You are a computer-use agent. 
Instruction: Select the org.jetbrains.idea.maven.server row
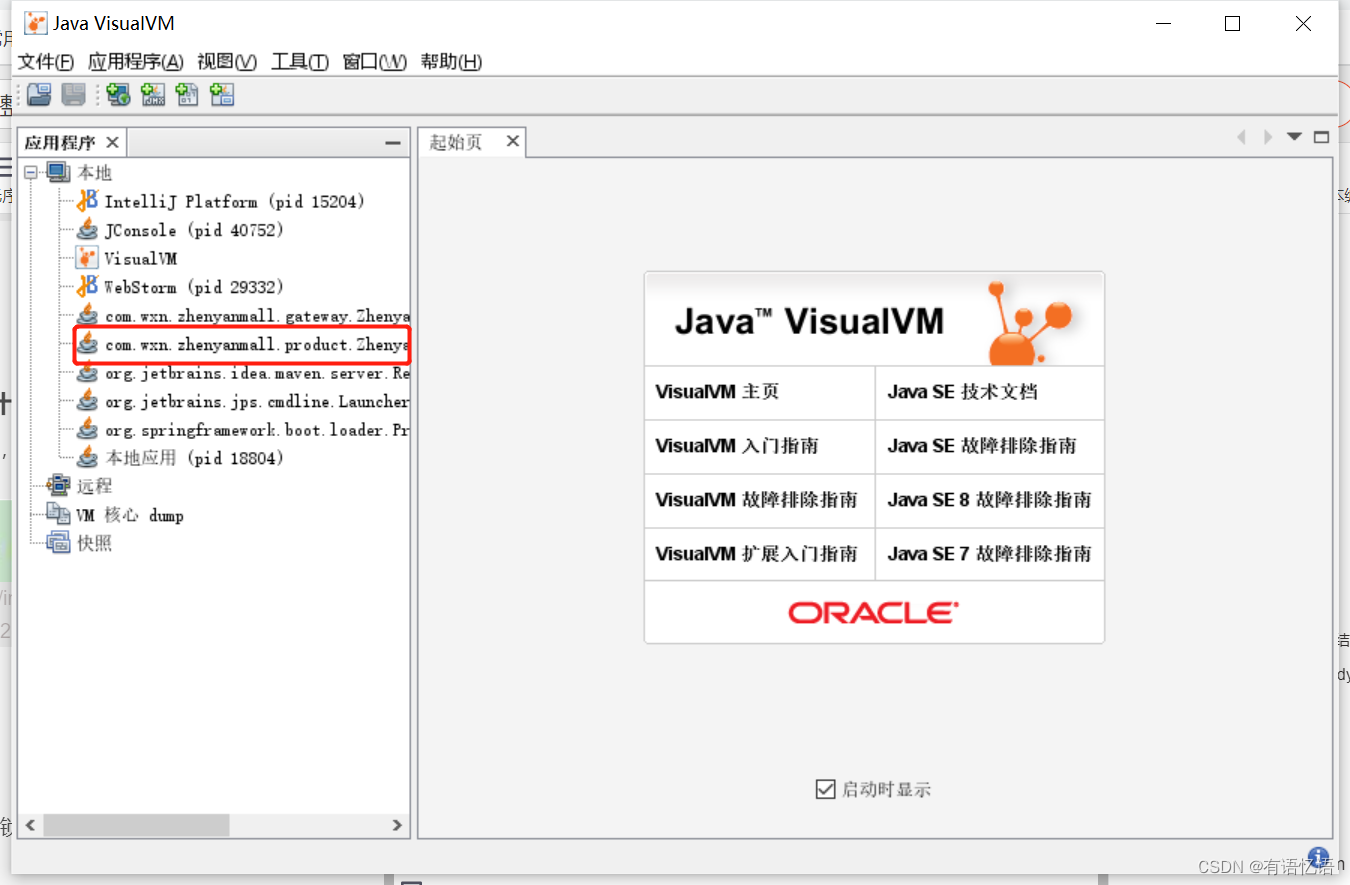[257, 373]
